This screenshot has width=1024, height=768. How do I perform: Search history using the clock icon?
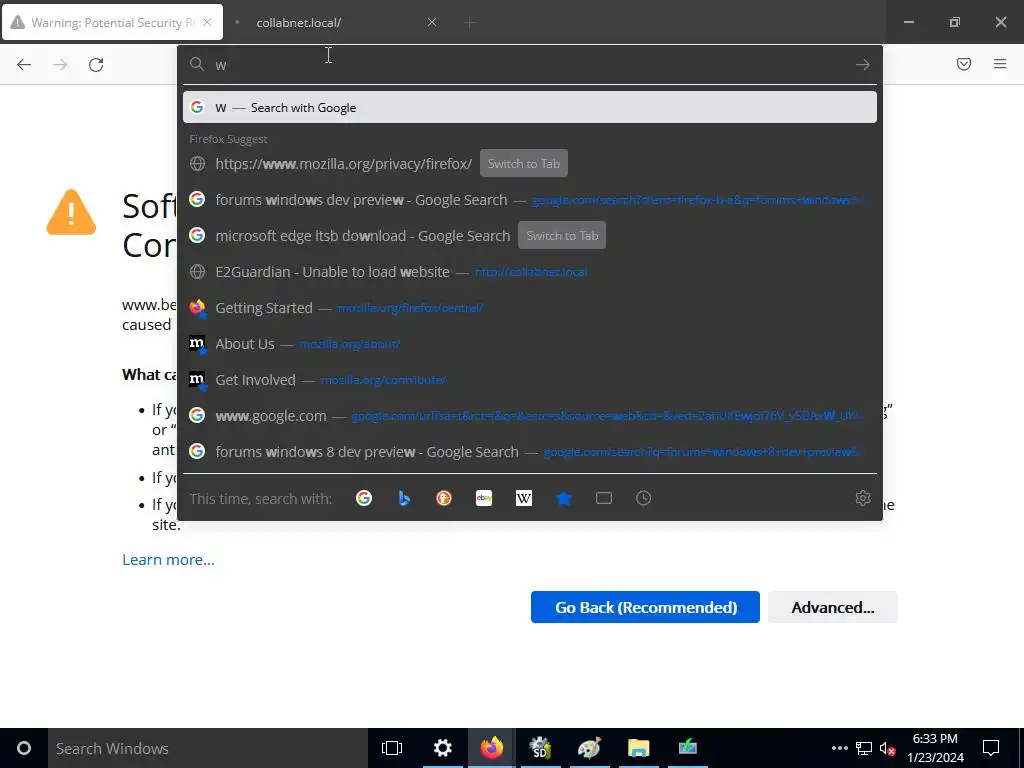coord(643,498)
